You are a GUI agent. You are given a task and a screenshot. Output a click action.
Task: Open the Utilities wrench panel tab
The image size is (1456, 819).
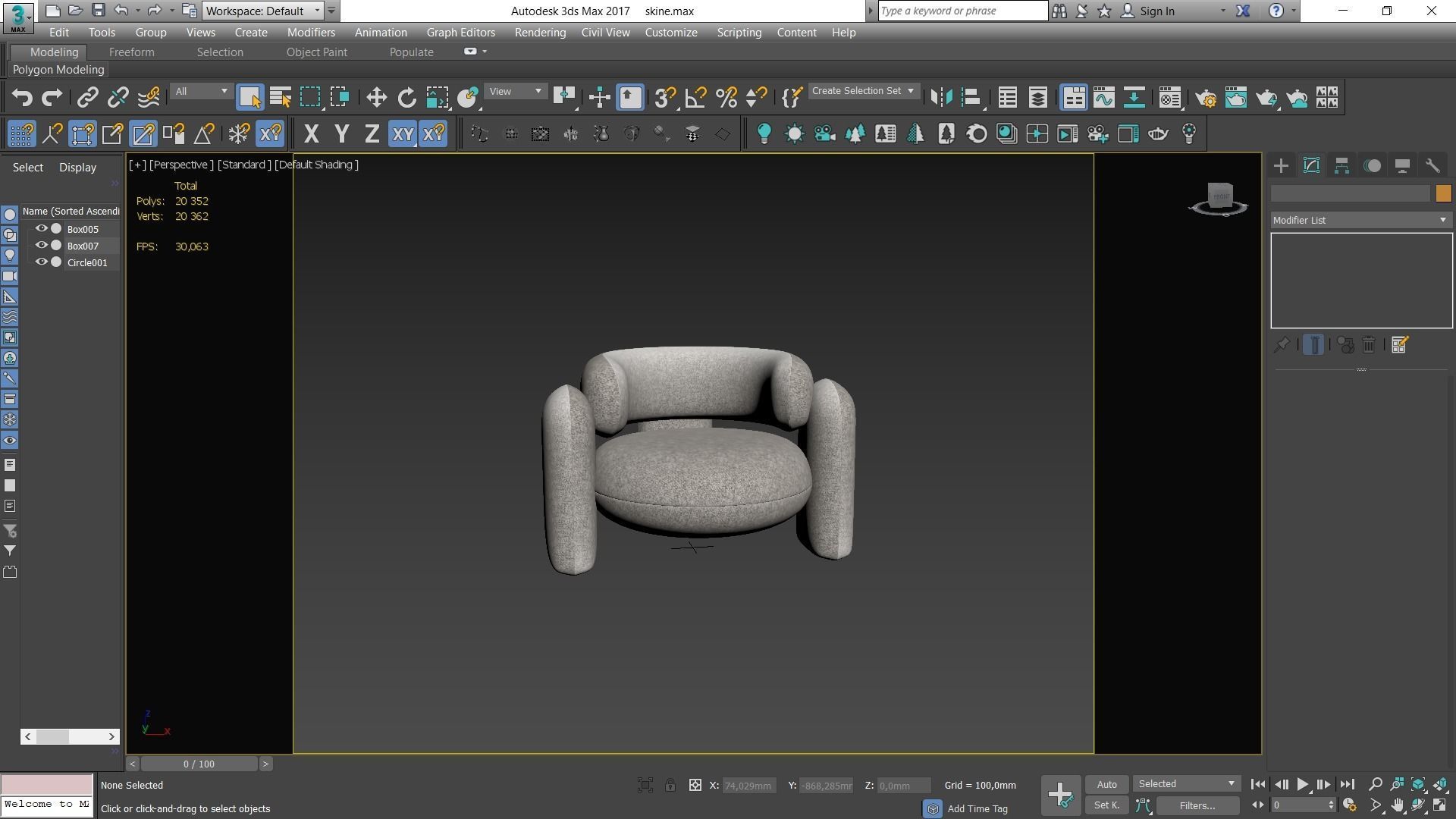[x=1432, y=166]
